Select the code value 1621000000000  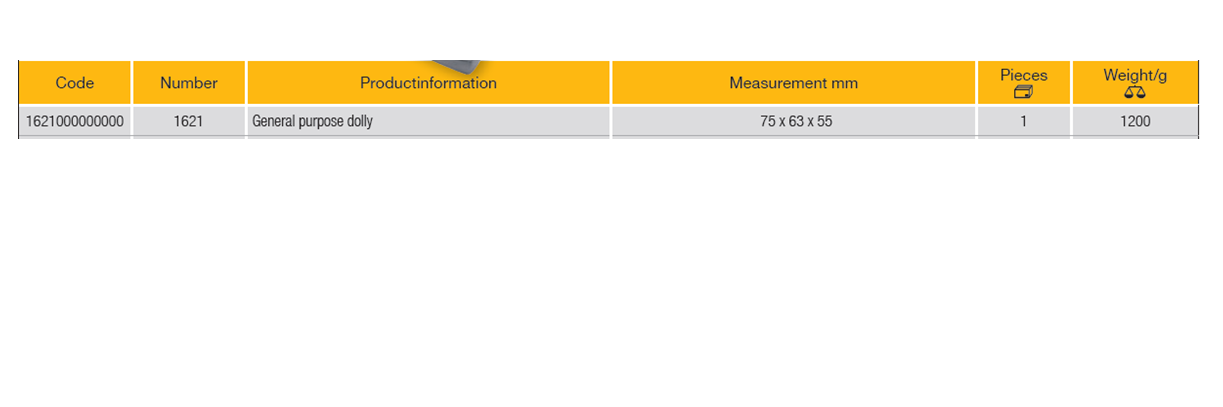(x=75, y=122)
